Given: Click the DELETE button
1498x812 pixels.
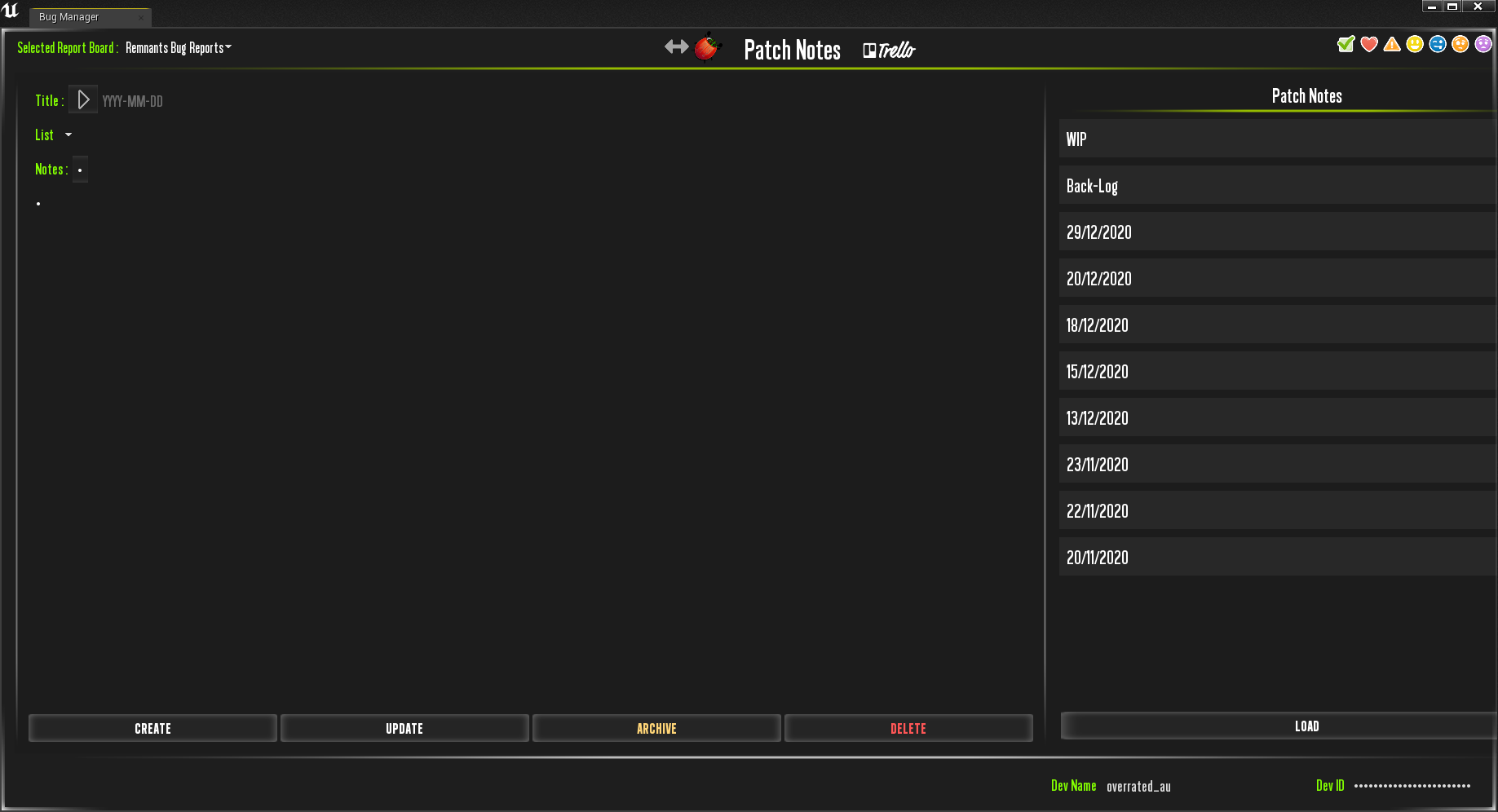Looking at the screenshot, I should (908, 728).
